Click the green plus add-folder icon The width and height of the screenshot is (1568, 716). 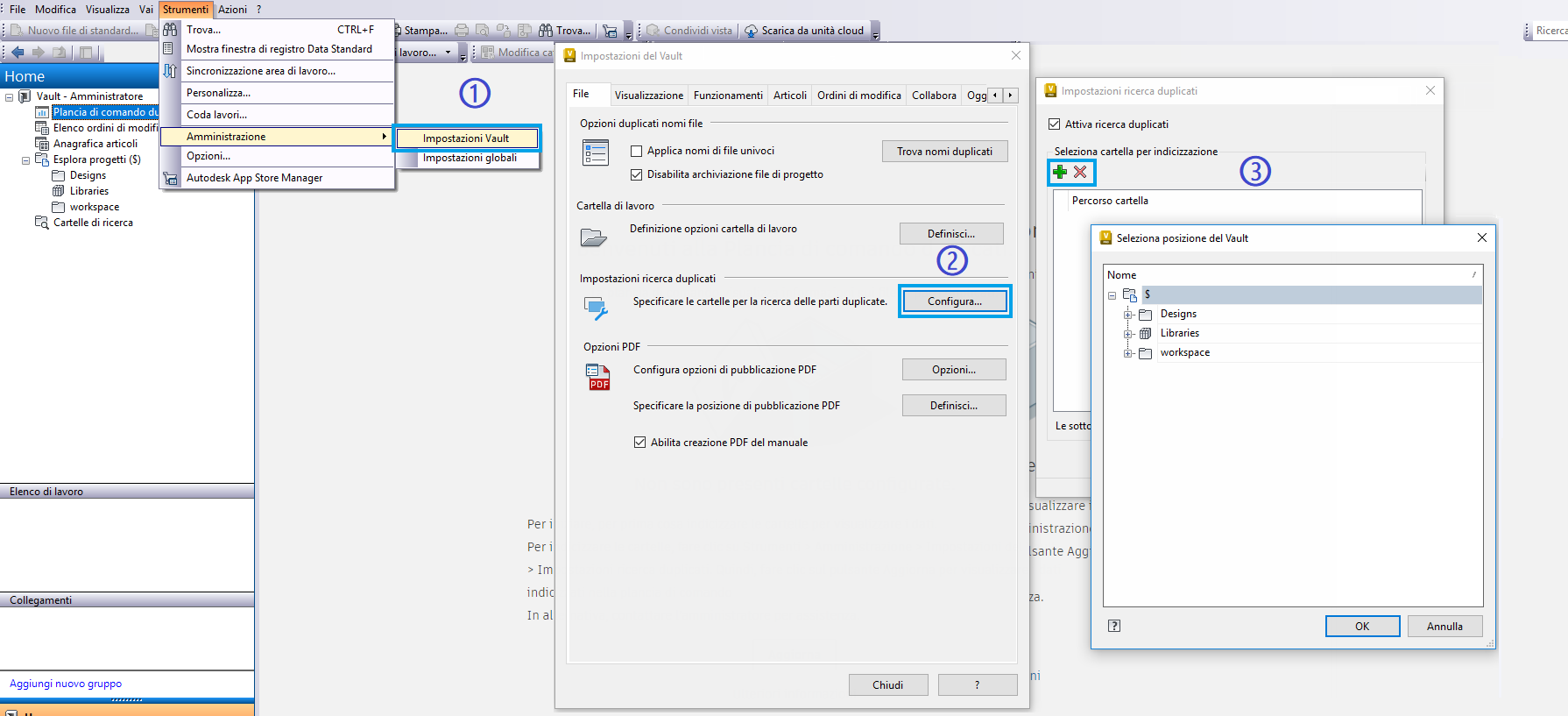1060,172
